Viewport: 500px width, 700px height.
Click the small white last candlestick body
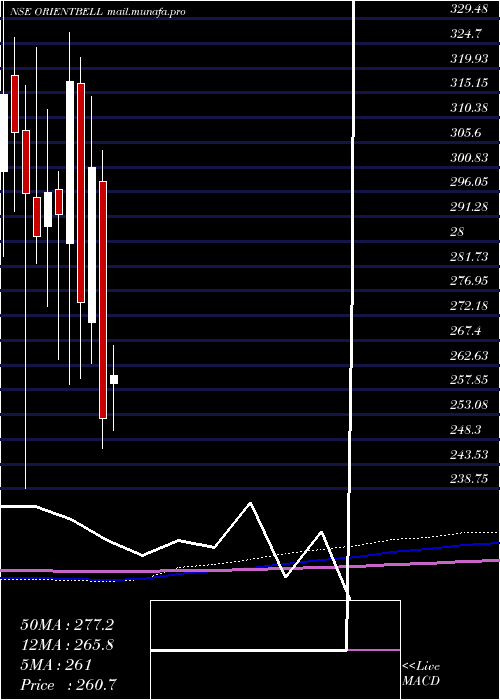(114, 379)
